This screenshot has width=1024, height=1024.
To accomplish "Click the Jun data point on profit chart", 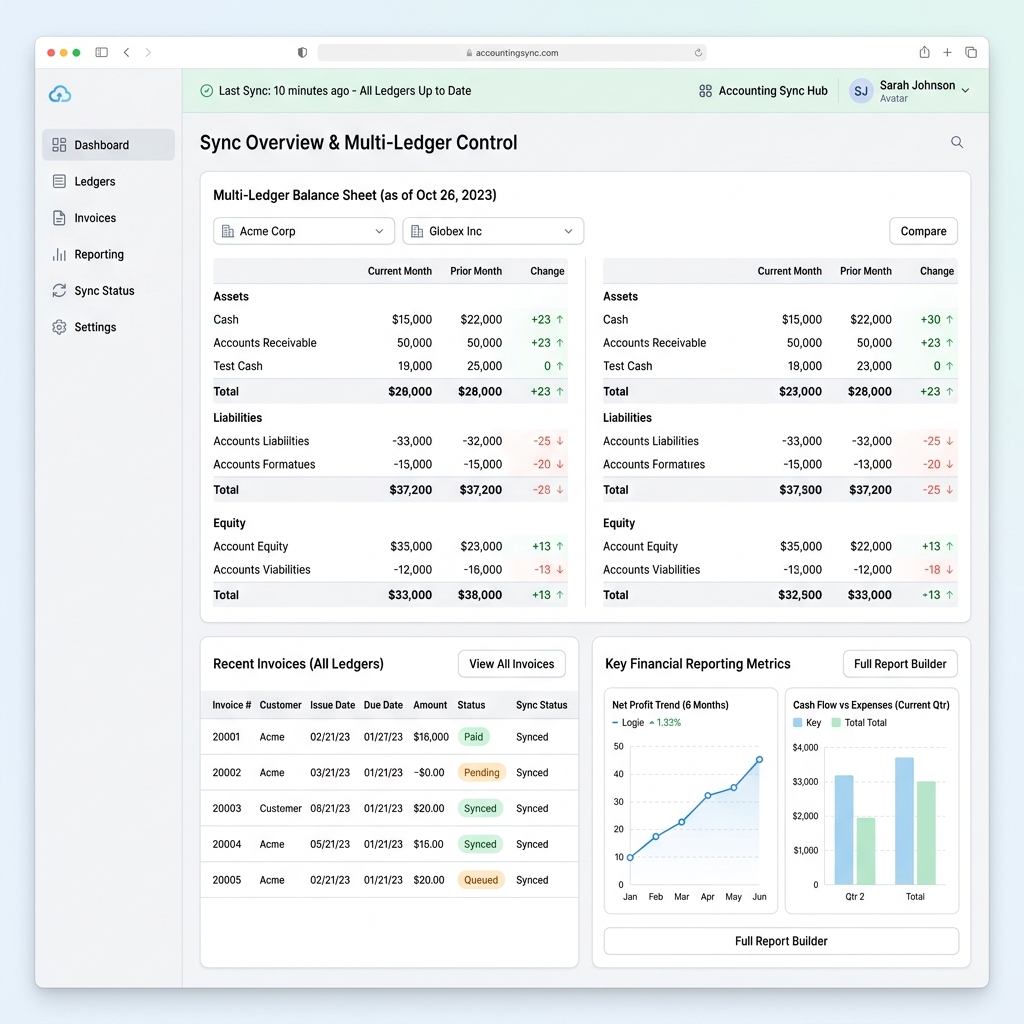I will pyautogui.click(x=760, y=760).
